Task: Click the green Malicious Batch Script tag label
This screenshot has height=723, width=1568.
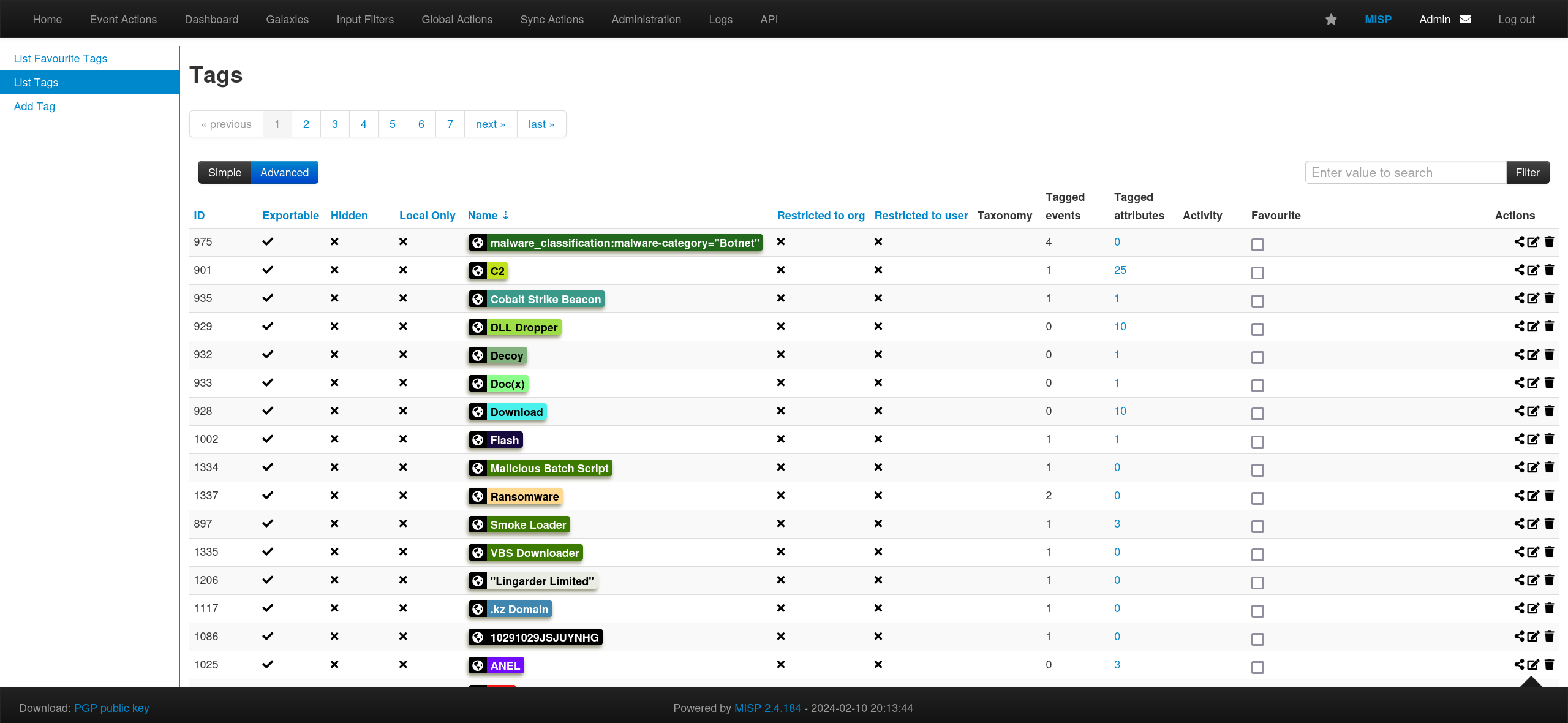Action: click(549, 469)
